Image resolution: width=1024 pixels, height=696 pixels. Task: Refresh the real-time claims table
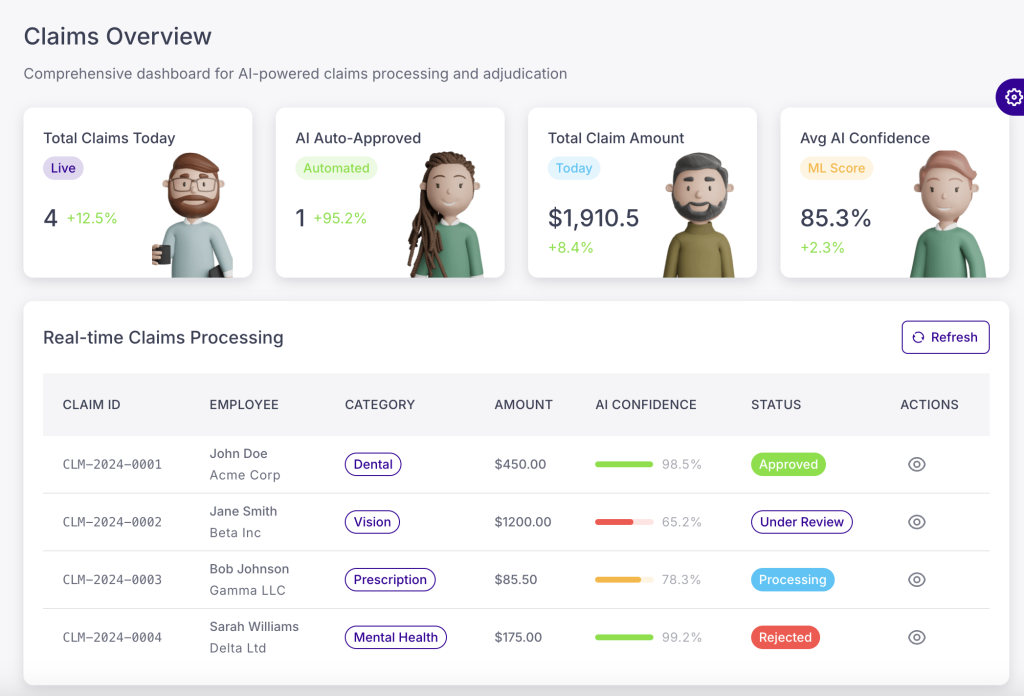tap(945, 337)
